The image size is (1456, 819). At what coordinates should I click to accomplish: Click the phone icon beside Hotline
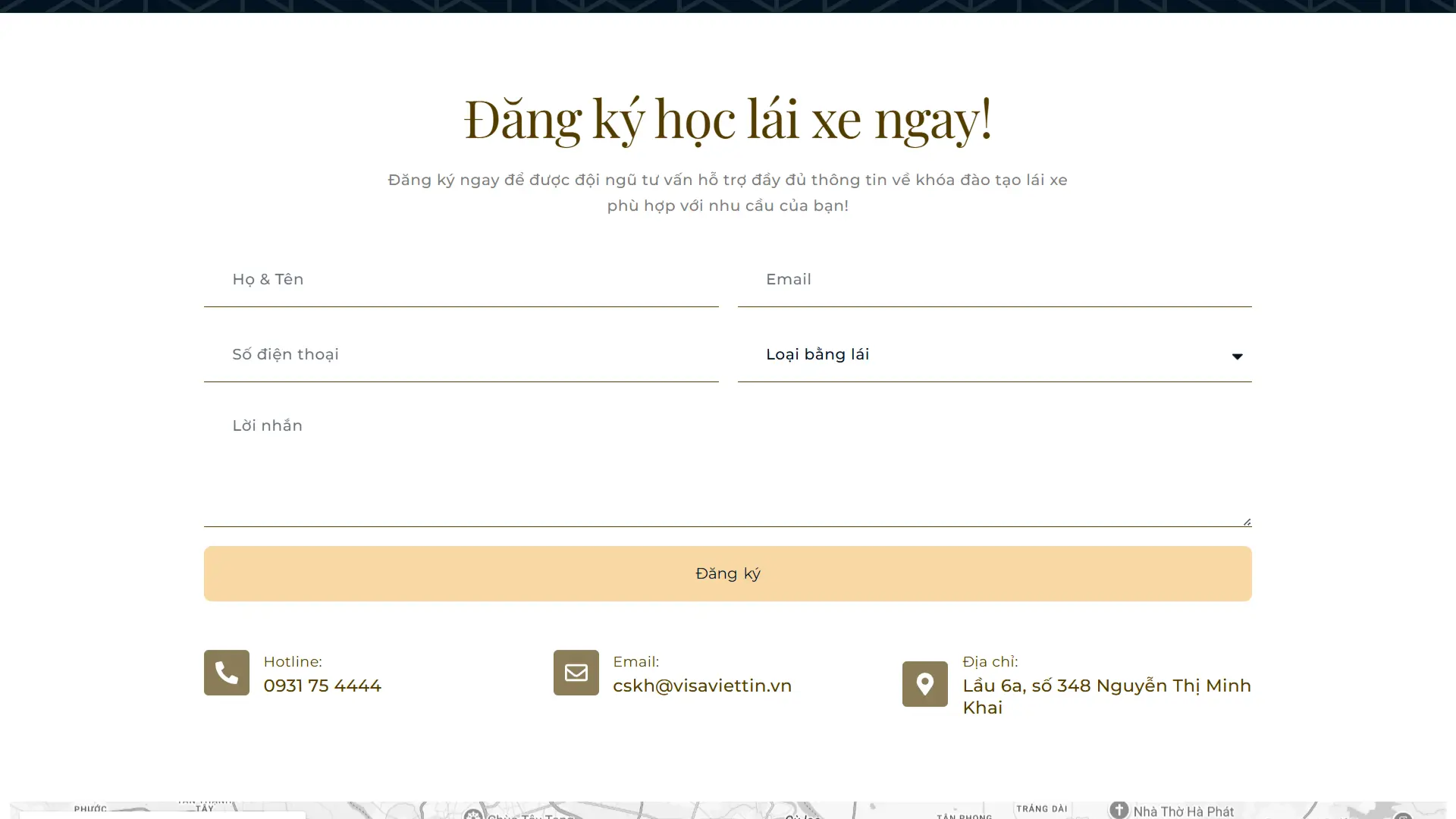tap(226, 673)
